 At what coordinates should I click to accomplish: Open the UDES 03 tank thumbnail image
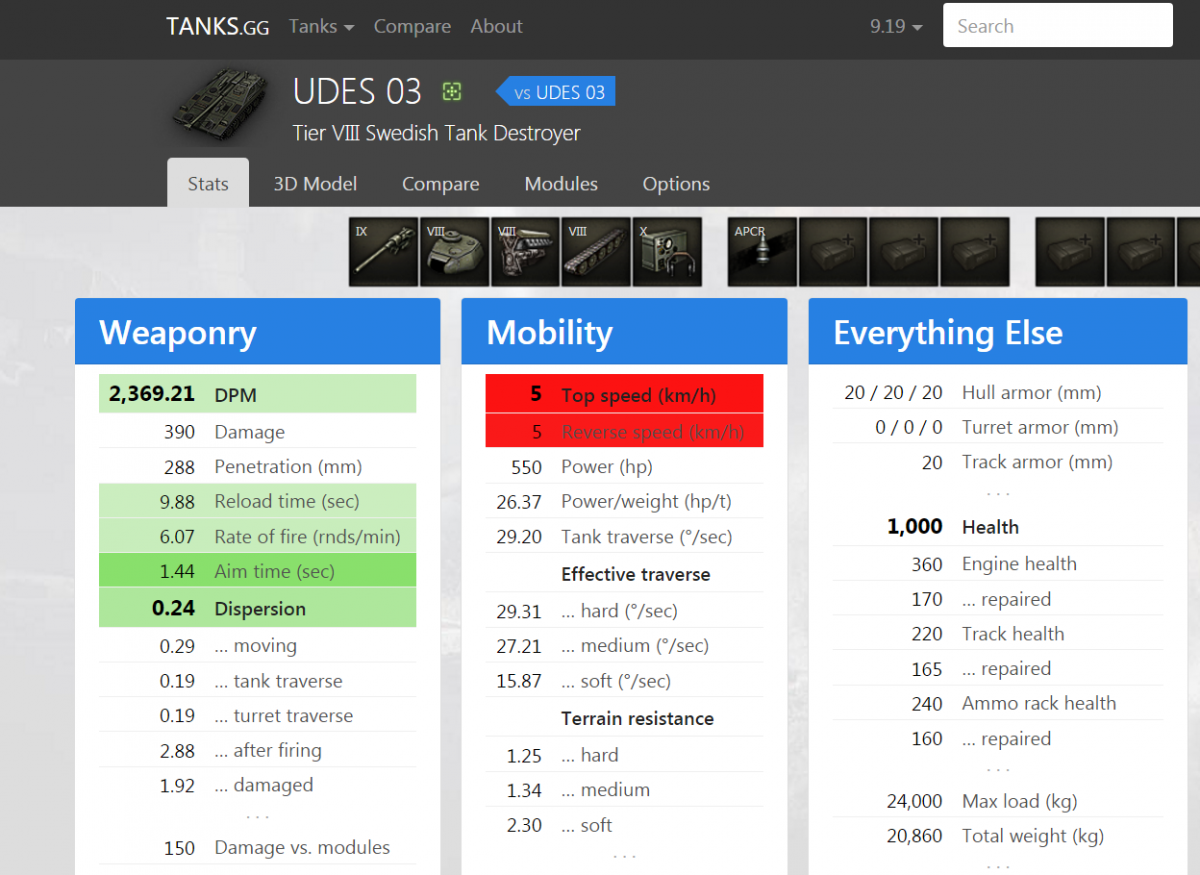click(218, 106)
